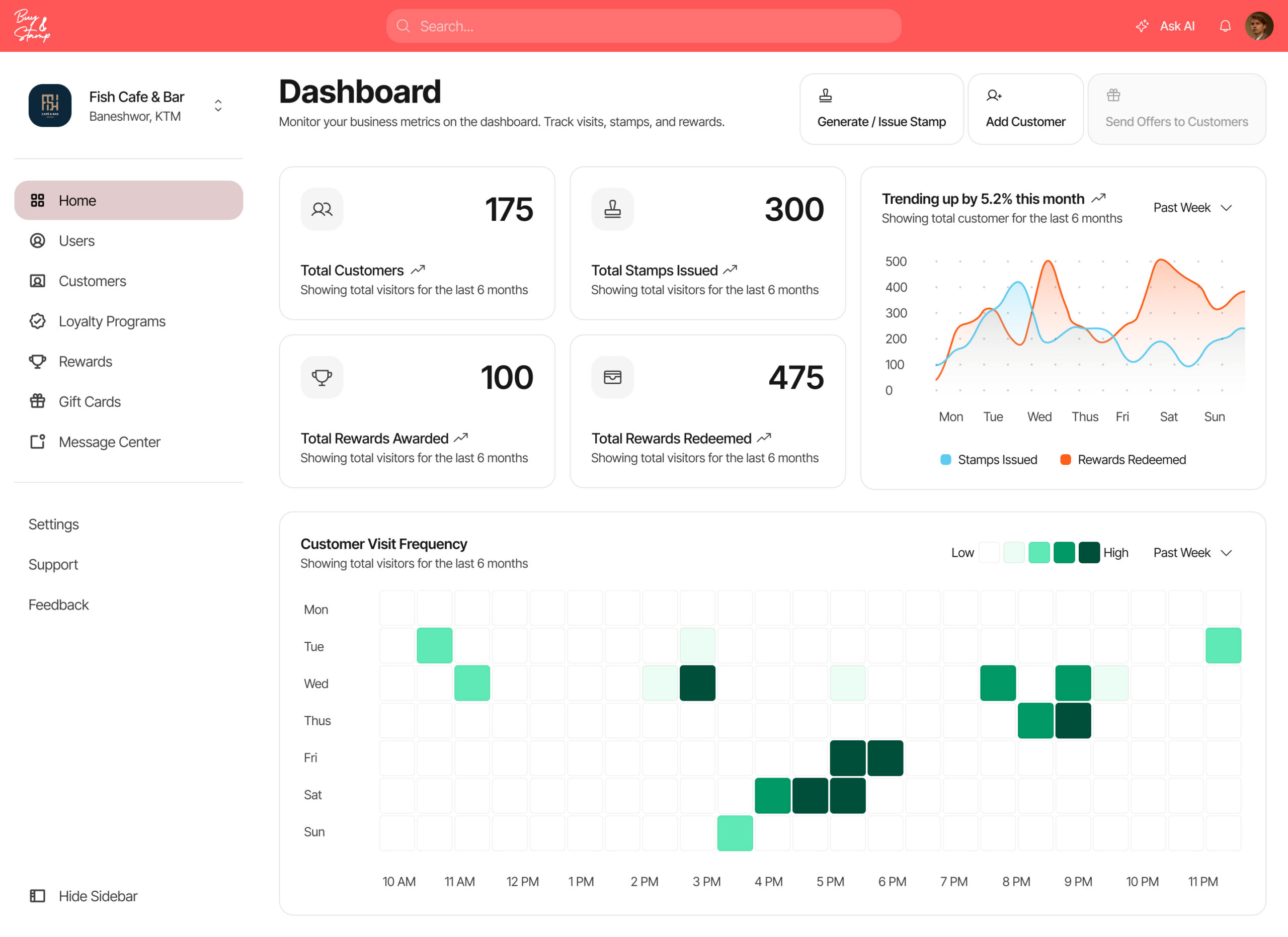Click the notification bell icon
Image resolution: width=1288 pixels, height=937 pixels.
[1225, 26]
